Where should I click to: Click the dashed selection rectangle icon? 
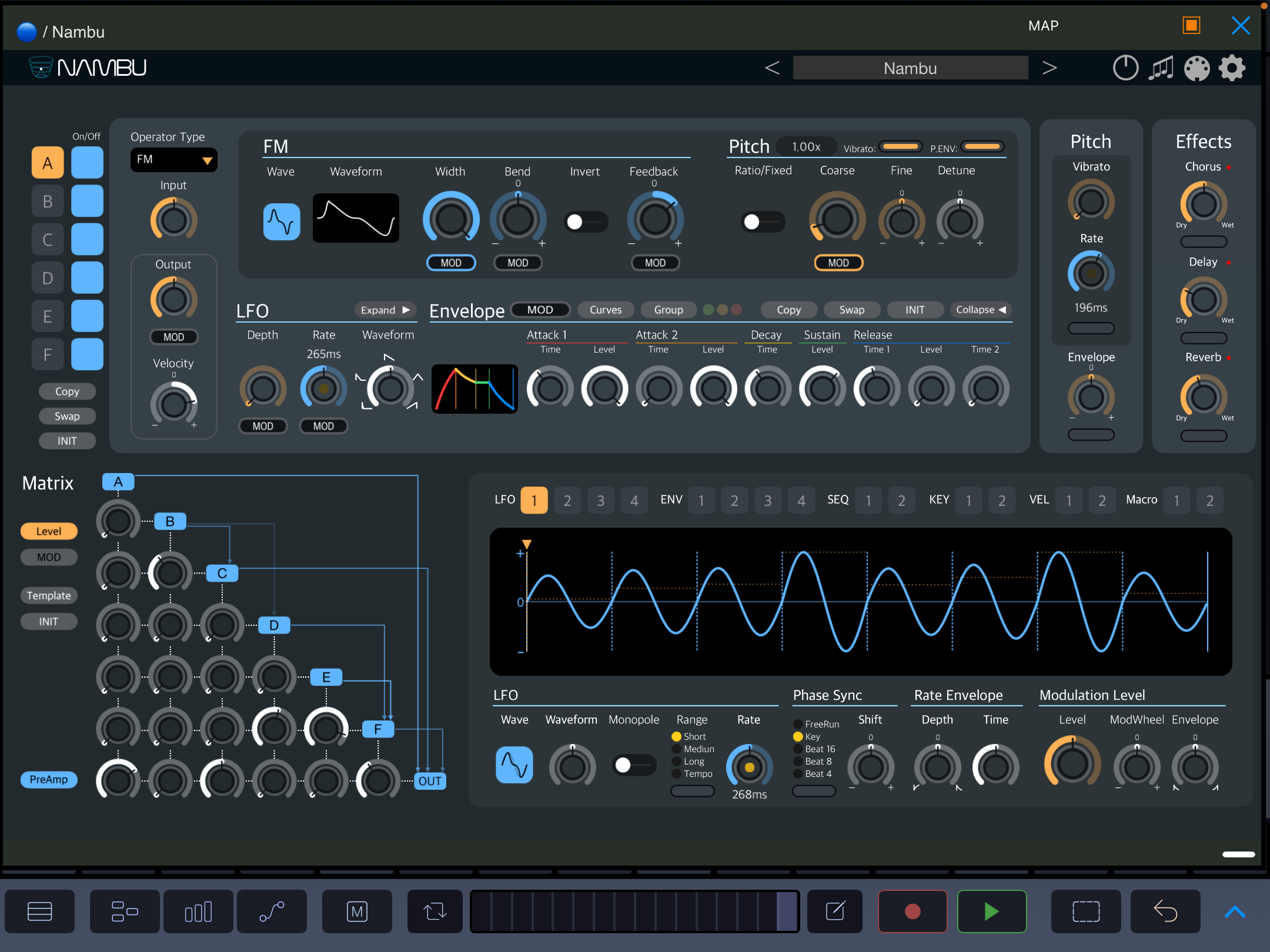1086,911
